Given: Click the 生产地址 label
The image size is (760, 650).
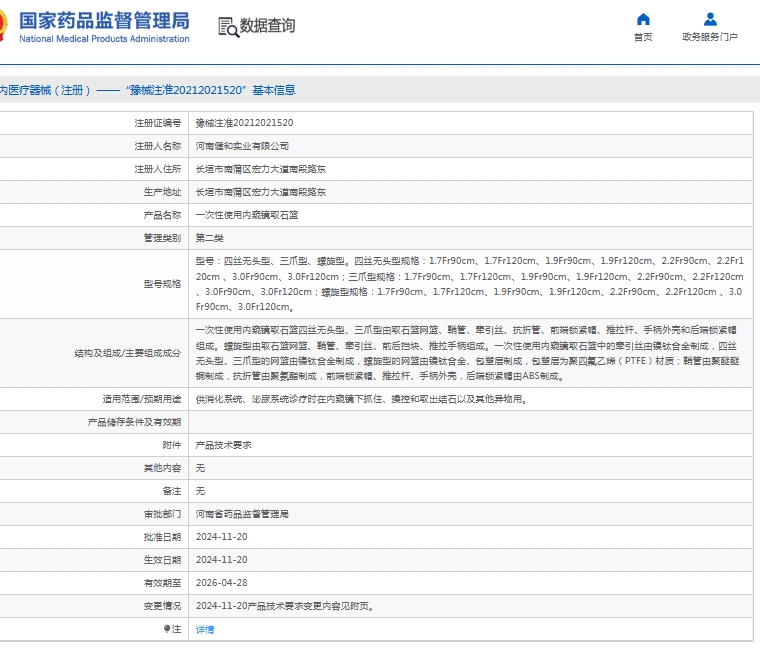Looking at the screenshot, I should point(162,192).
